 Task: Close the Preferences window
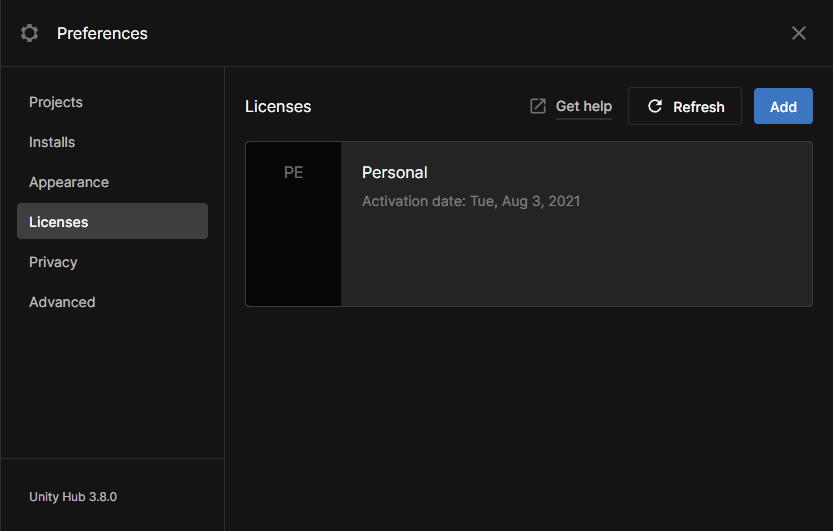point(798,33)
